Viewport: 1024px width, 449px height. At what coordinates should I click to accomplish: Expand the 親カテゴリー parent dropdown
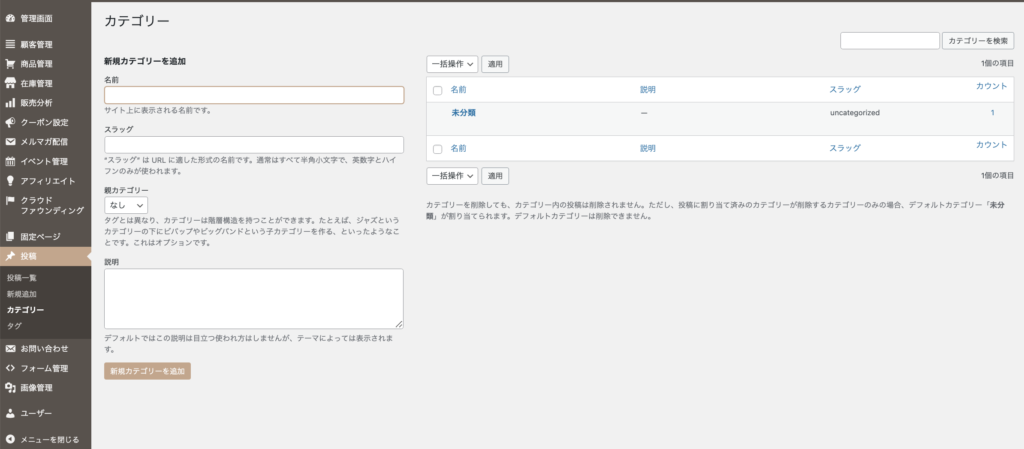click(126, 205)
